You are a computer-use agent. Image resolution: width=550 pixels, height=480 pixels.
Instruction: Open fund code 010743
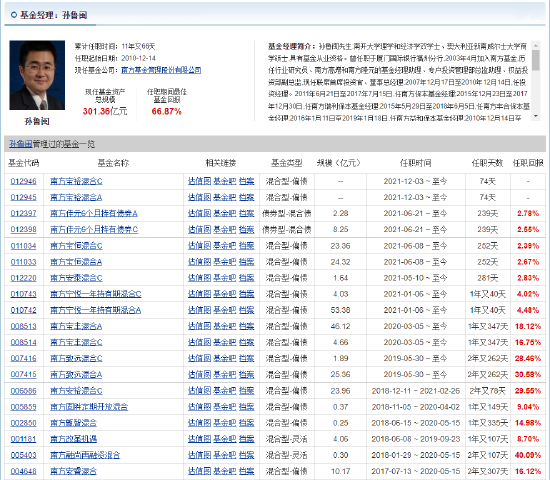pyautogui.click(x=24, y=294)
